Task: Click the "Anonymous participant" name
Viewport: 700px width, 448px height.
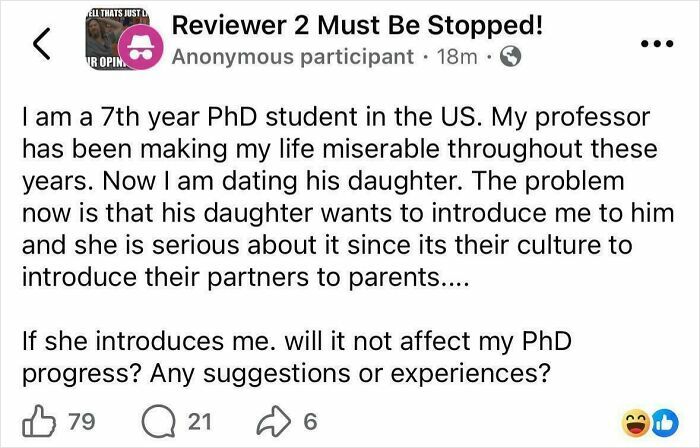Action: (292, 57)
